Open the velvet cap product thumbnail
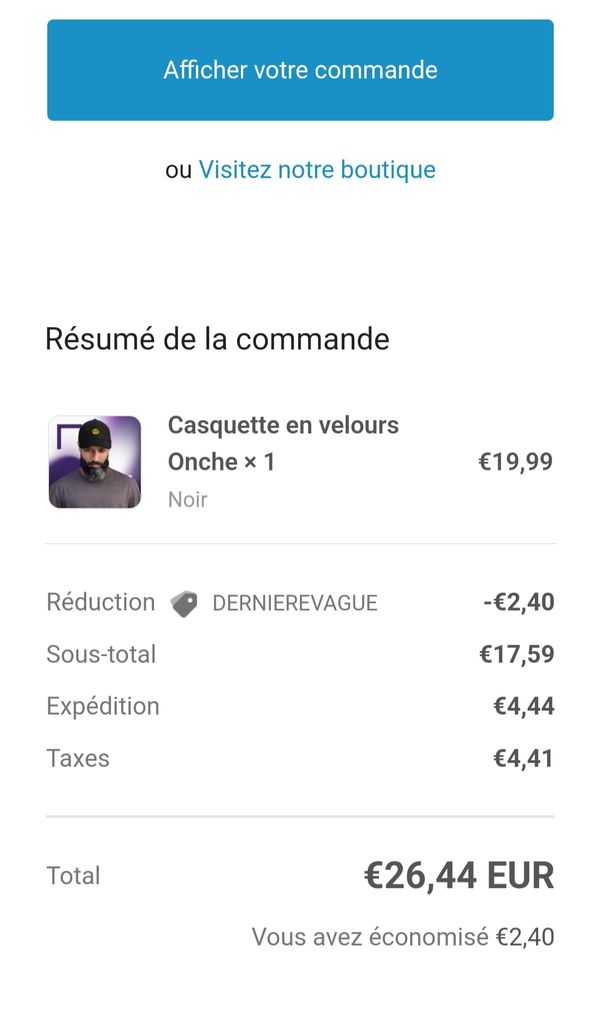The height and width of the screenshot is (1024, 601). pos(95,461)
